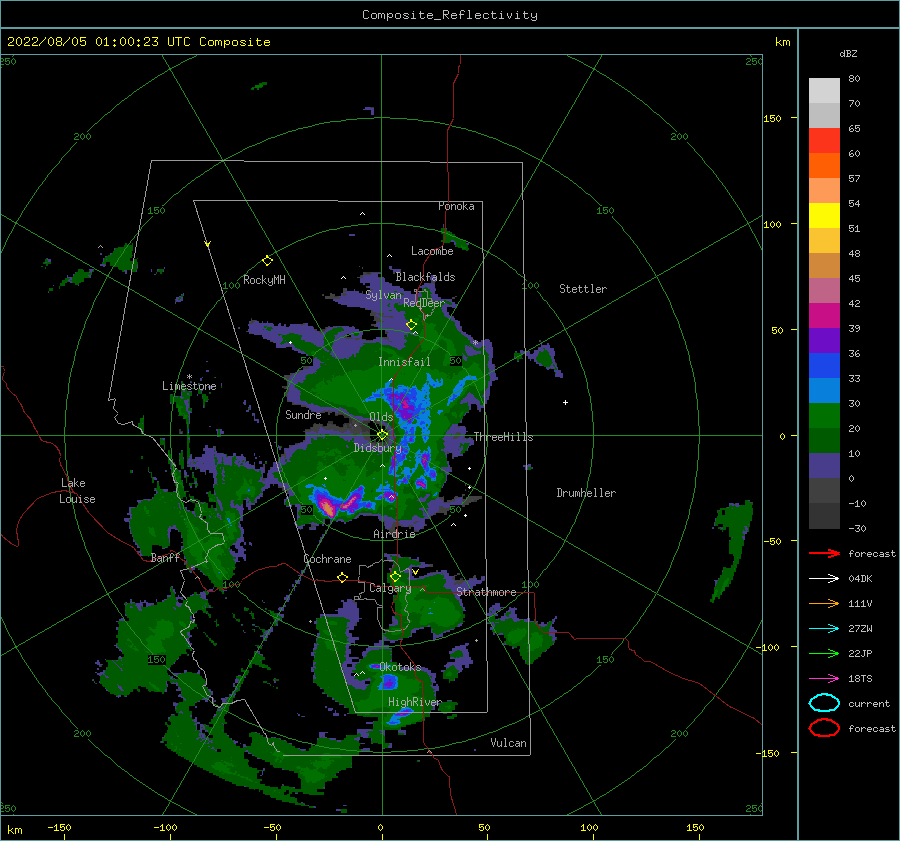Click the Cochrane label
Viewport: 900px width, 841px height.
(327, 559)
